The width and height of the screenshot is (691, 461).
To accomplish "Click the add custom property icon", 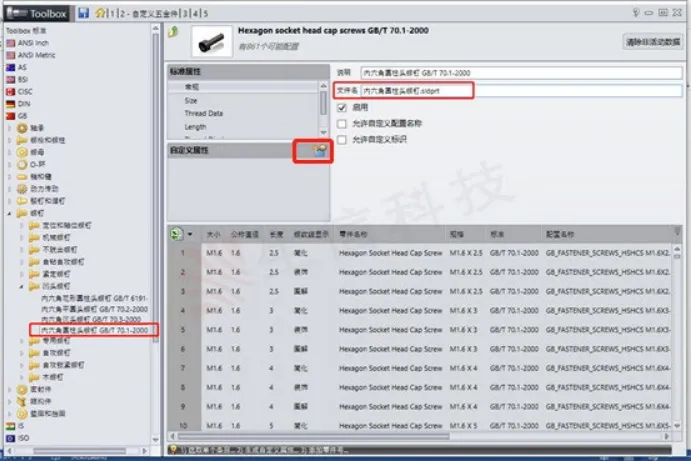I will [318, 150].
